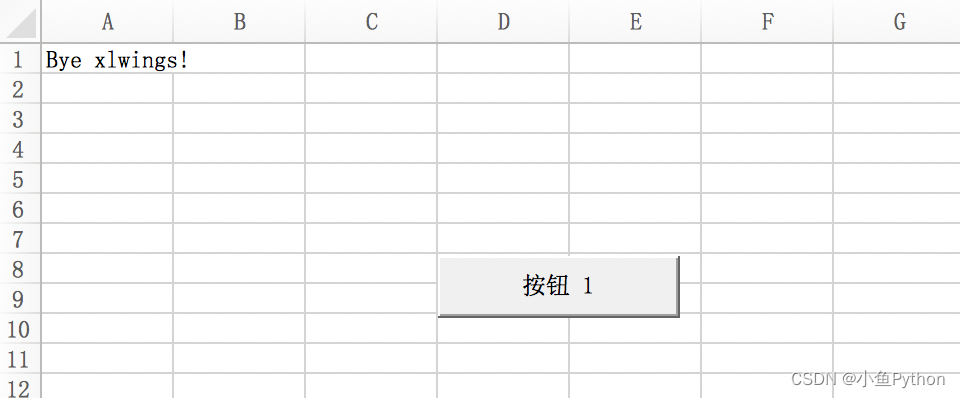Select column C header
This screenshot has height=398, width=960.
coord(371,21)
